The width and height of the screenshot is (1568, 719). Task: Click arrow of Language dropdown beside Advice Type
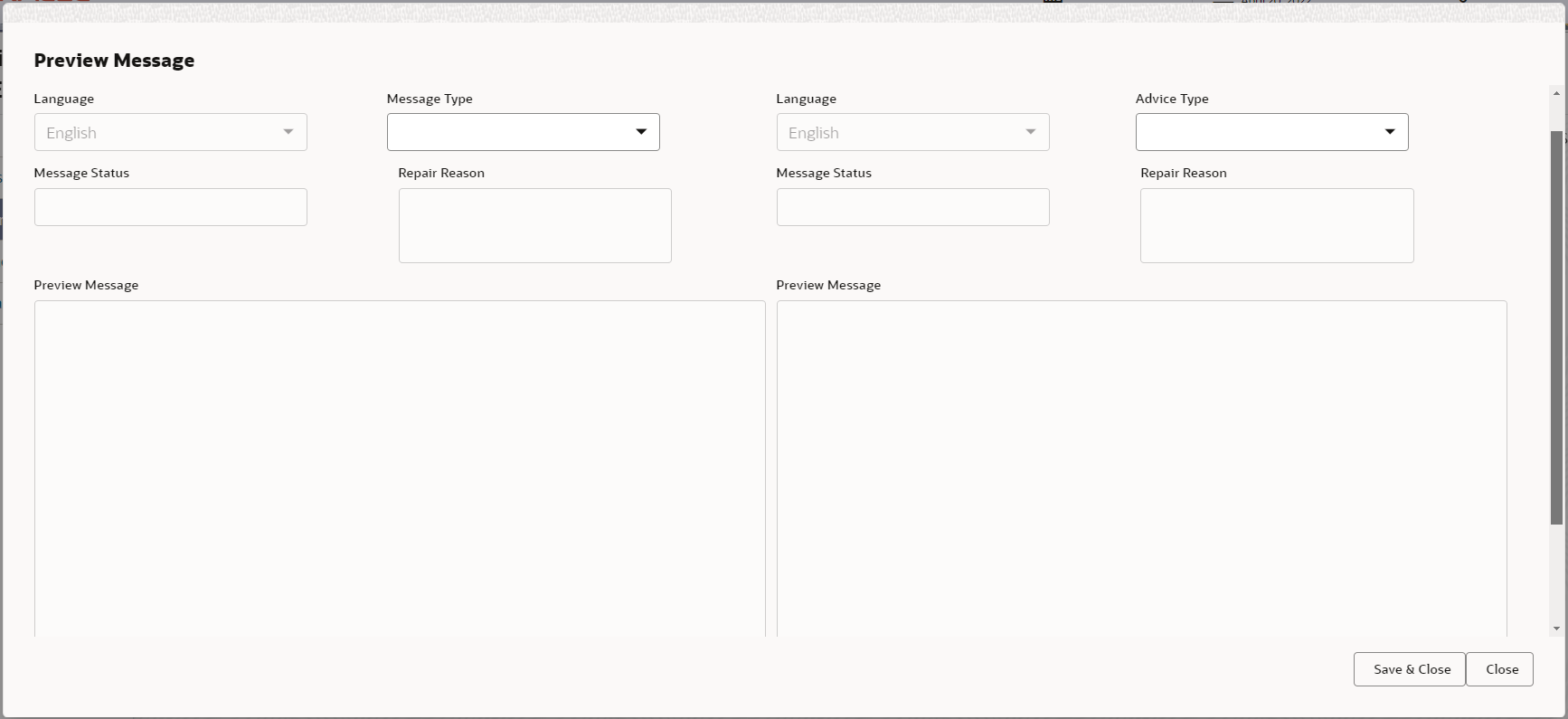[1030, 132]
